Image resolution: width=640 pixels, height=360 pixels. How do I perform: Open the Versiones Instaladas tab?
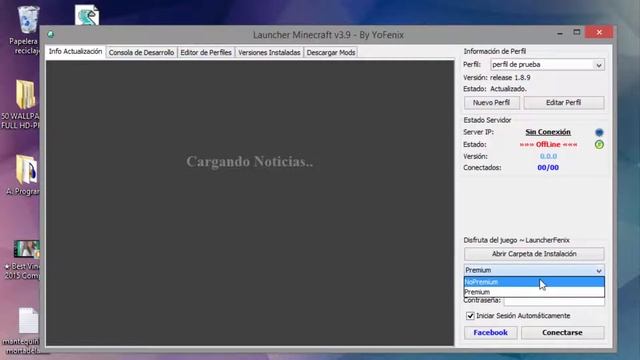[269, 53]
